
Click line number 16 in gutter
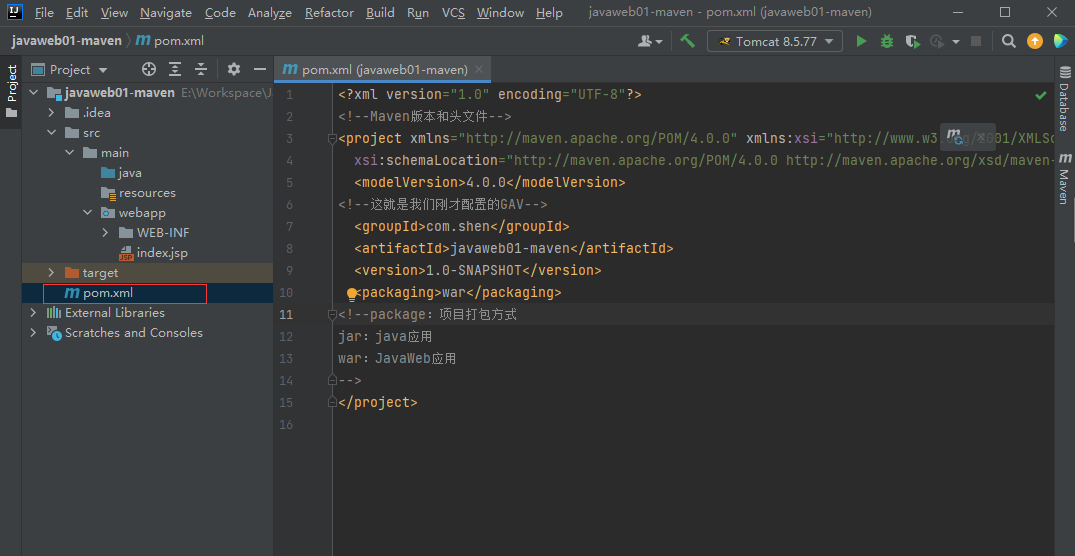coord(287,425)
